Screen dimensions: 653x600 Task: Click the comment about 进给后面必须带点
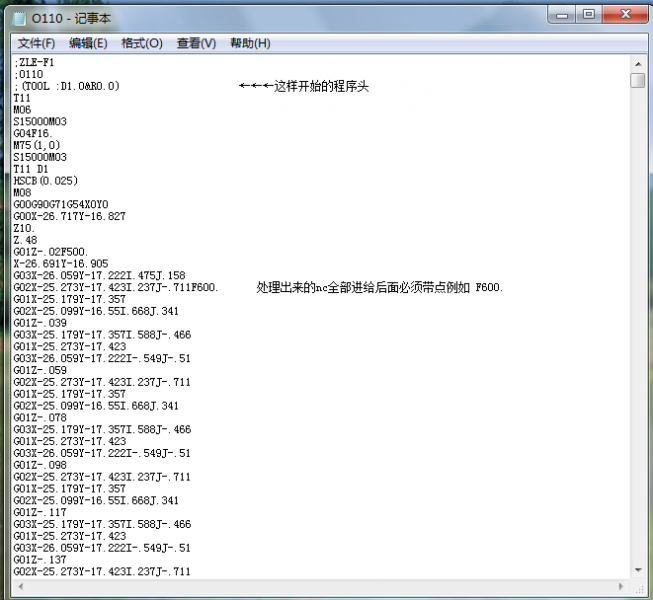[379, 287]
